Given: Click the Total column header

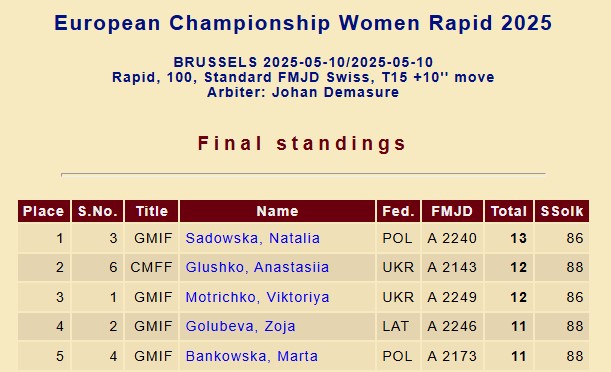Looking at the screenshot, I should tap(509, 211).
